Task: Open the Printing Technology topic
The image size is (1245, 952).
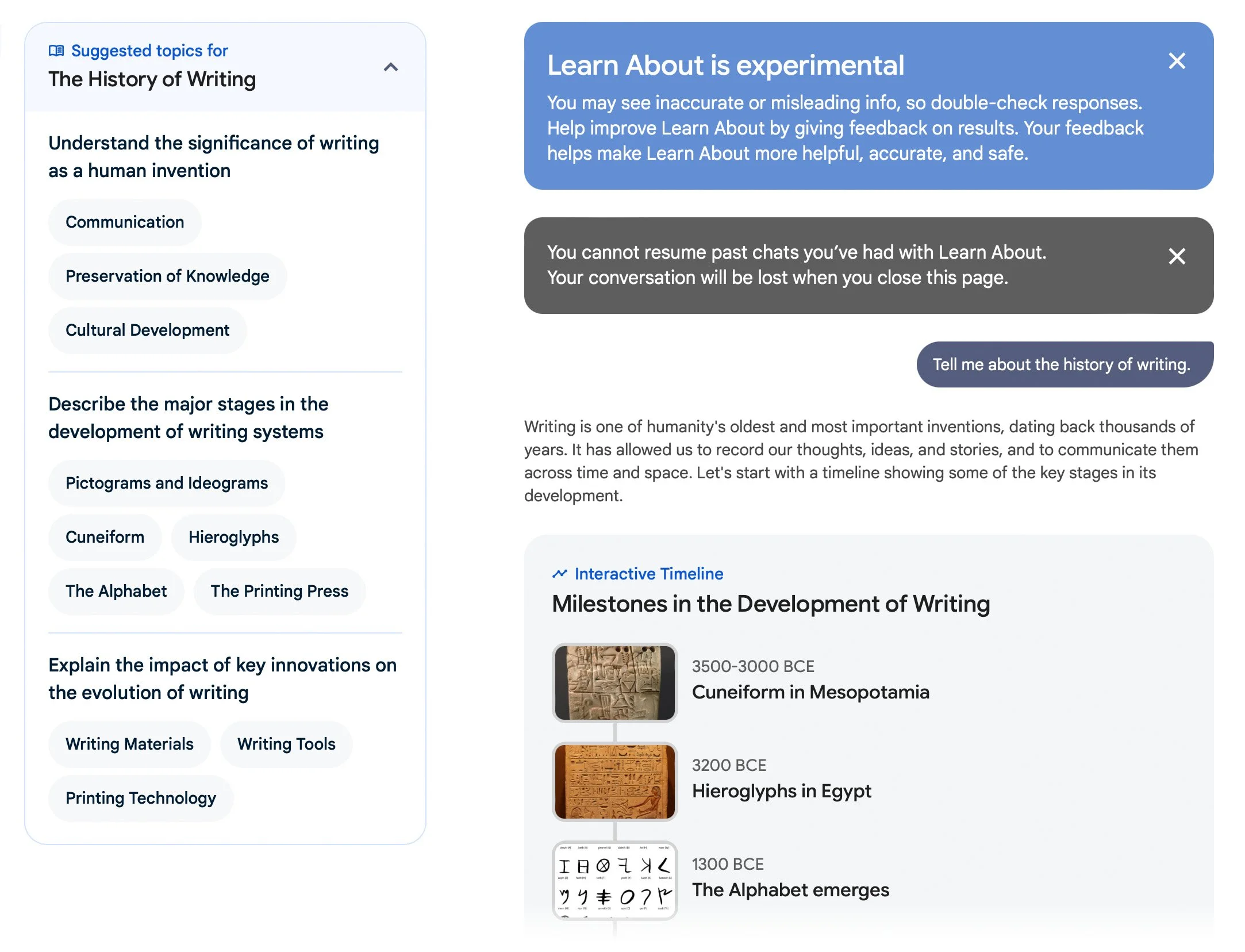Action: [x=141, y=799]
